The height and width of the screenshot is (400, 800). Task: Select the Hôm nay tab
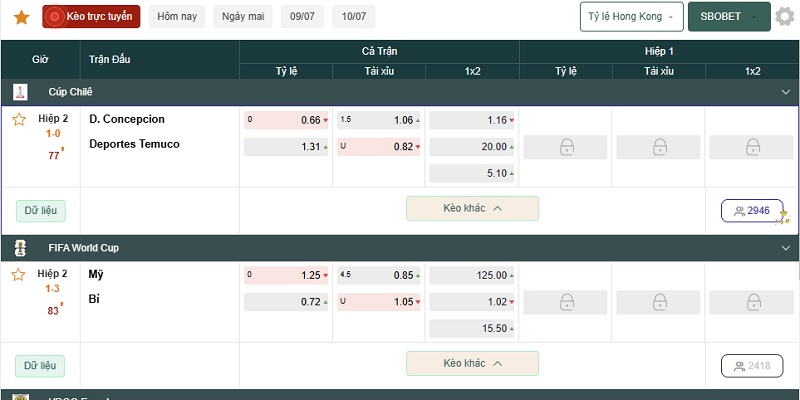point(177,17)
